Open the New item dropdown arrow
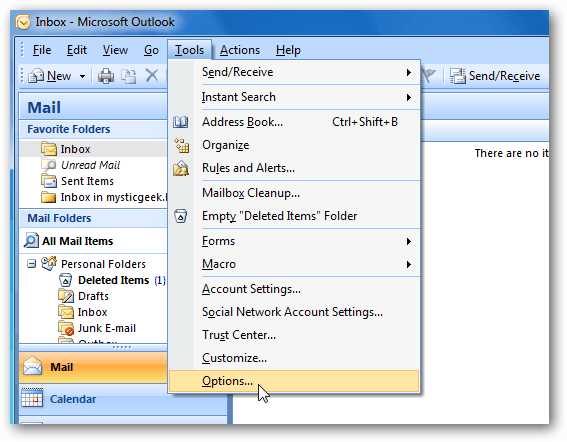The width and height of the screenshot is (567, 442). click(82, 76)
